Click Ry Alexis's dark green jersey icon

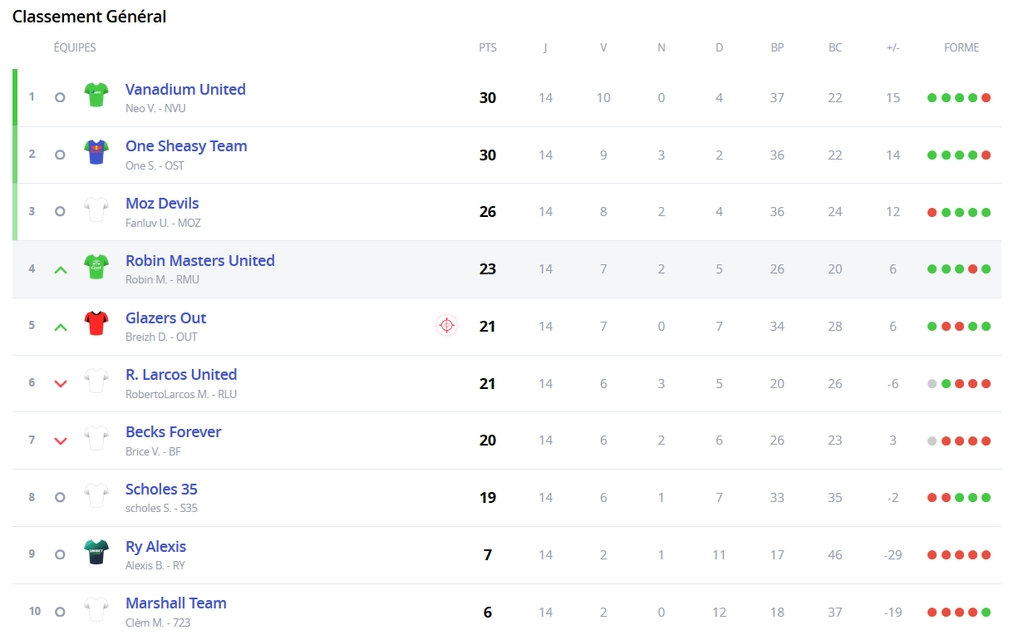coord(96,553)
